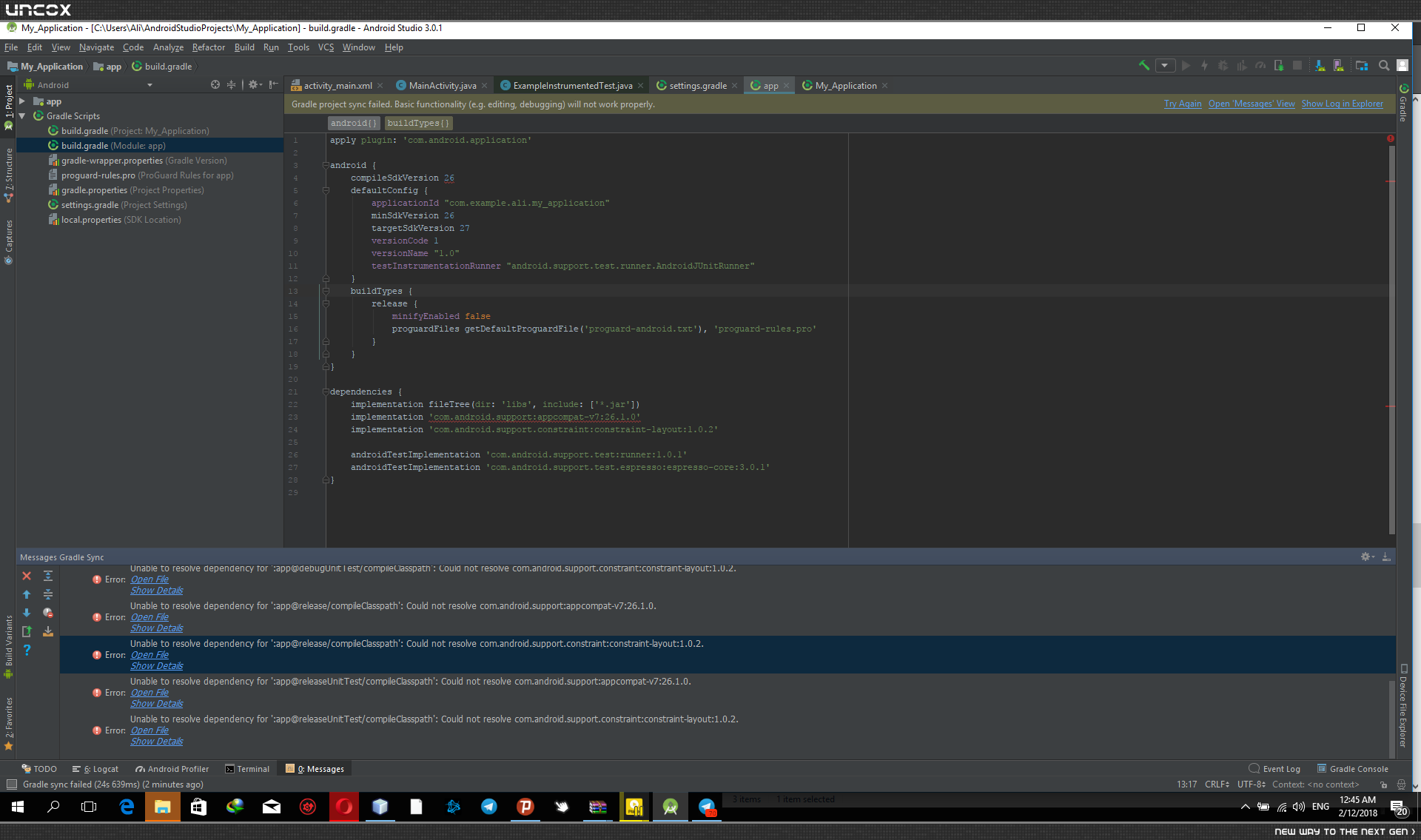Screen dimensions: 1421x840
Task: Open the run configuration dropdown
Action: pyautogui.click(x=1165, y=66)
